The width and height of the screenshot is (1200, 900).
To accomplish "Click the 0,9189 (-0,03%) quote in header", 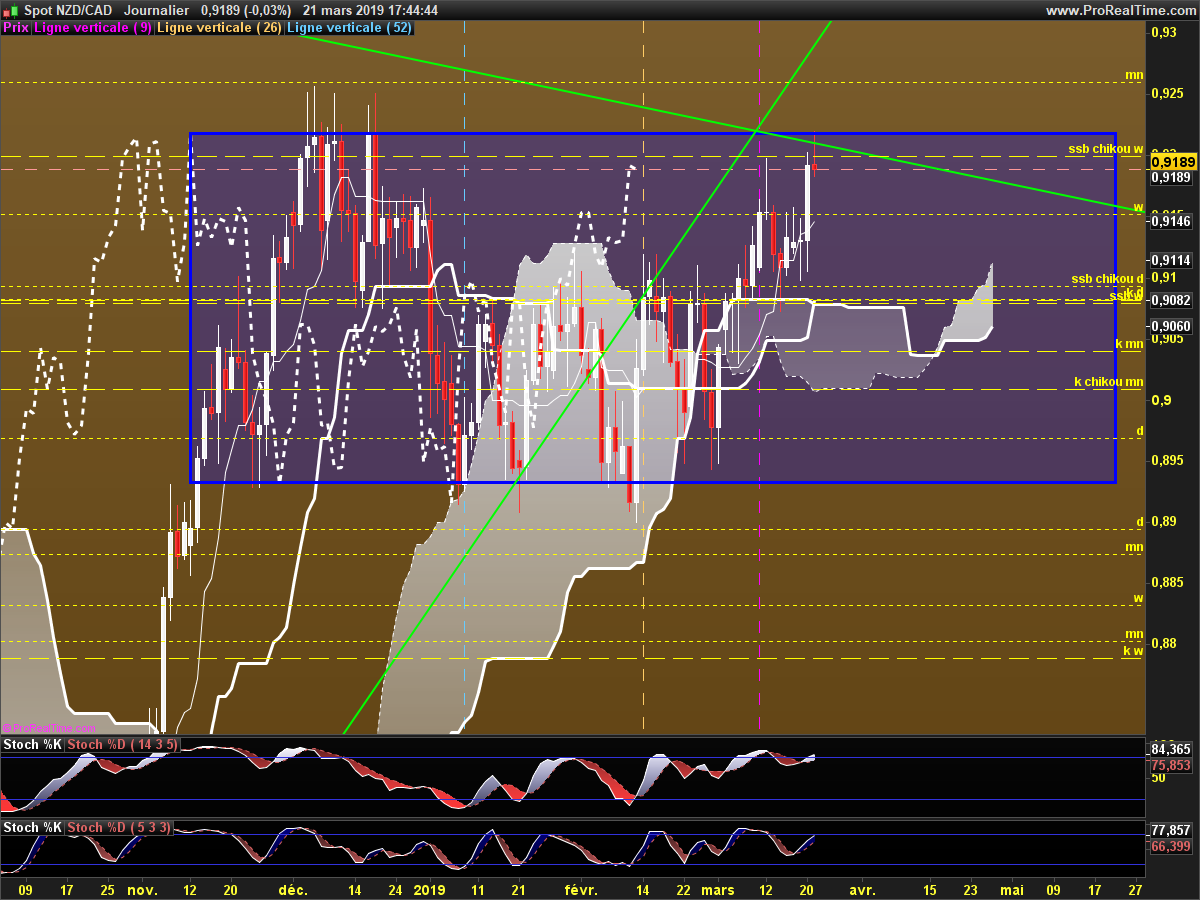I will pos(246,10).
